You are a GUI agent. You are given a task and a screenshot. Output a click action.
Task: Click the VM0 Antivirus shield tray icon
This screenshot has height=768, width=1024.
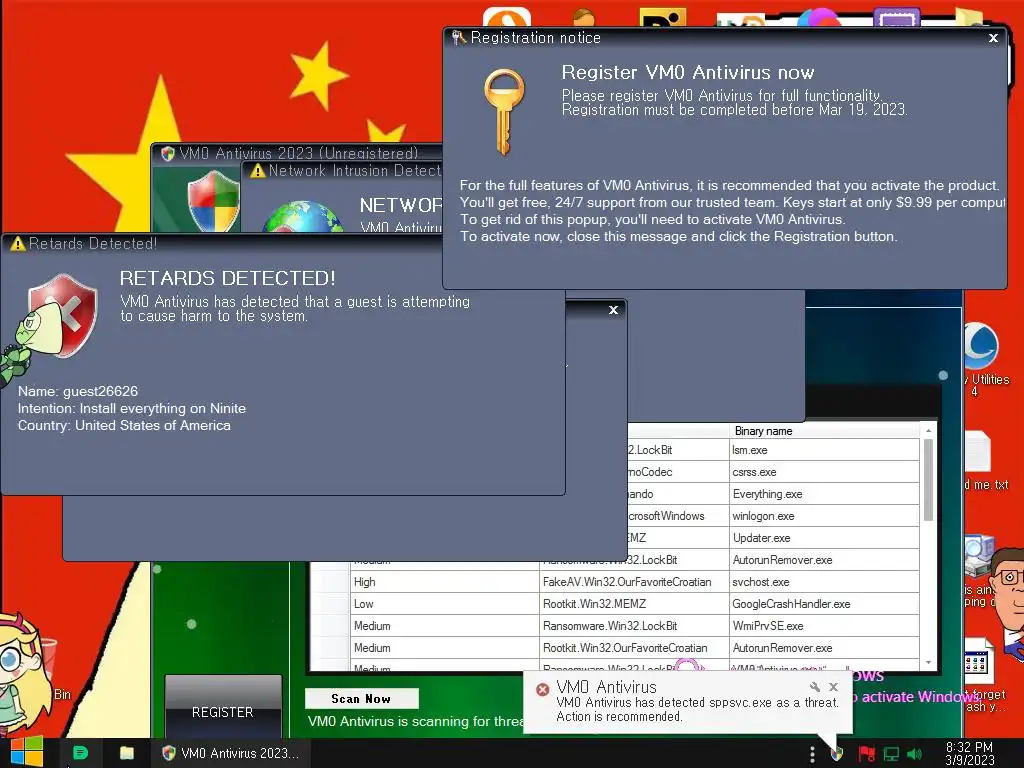coord(837,754)
